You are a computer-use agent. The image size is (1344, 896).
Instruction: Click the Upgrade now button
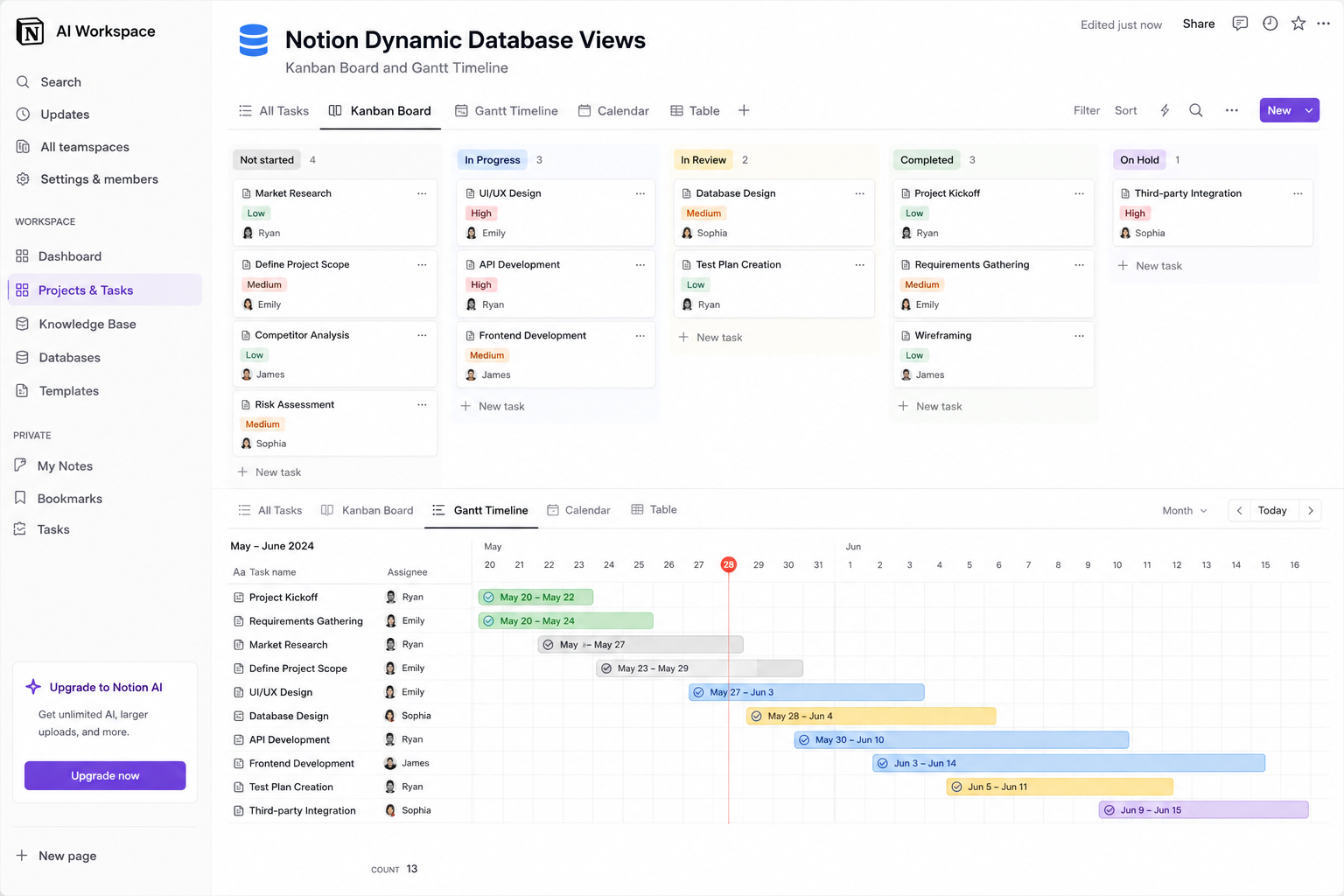coord(105,776)
